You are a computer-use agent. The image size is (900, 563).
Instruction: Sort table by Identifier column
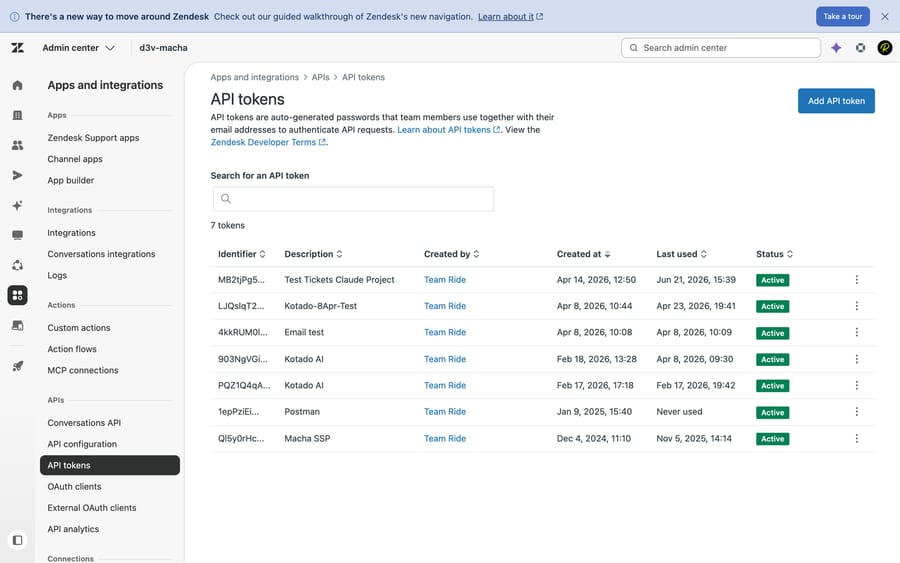point(242,254)
